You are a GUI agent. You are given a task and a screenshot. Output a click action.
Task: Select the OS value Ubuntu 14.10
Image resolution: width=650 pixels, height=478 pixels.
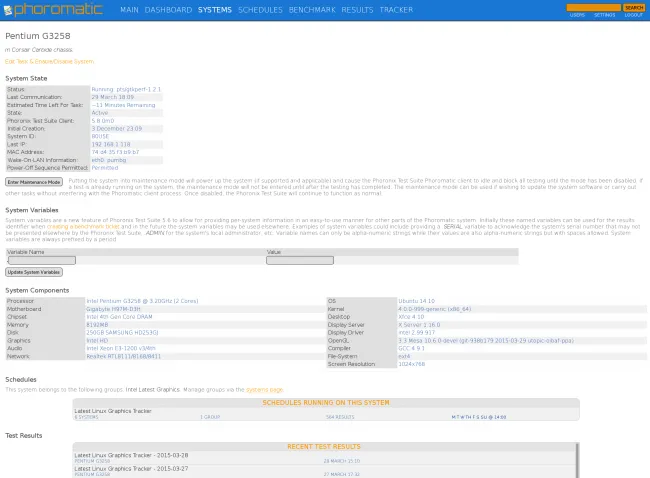416,301
